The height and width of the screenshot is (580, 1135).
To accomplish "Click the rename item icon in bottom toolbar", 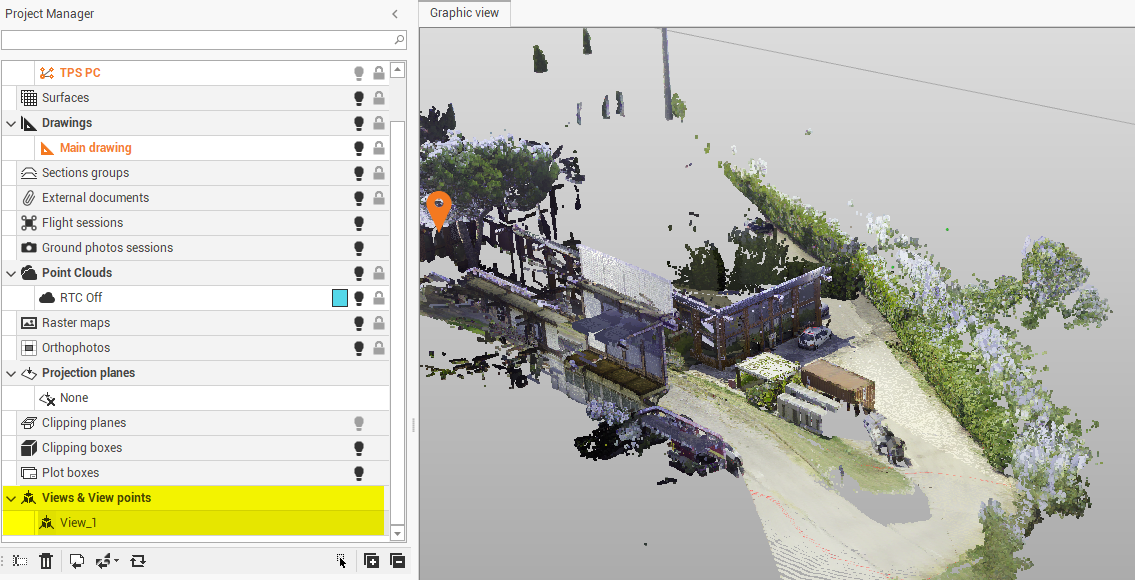I will (20, 561).
